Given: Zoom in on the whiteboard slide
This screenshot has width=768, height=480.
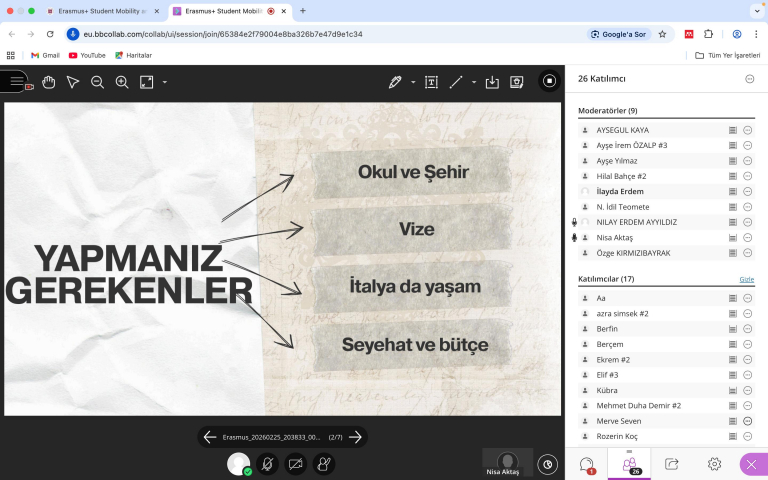Looking at the screenshot, I should [x=122, y=82].
